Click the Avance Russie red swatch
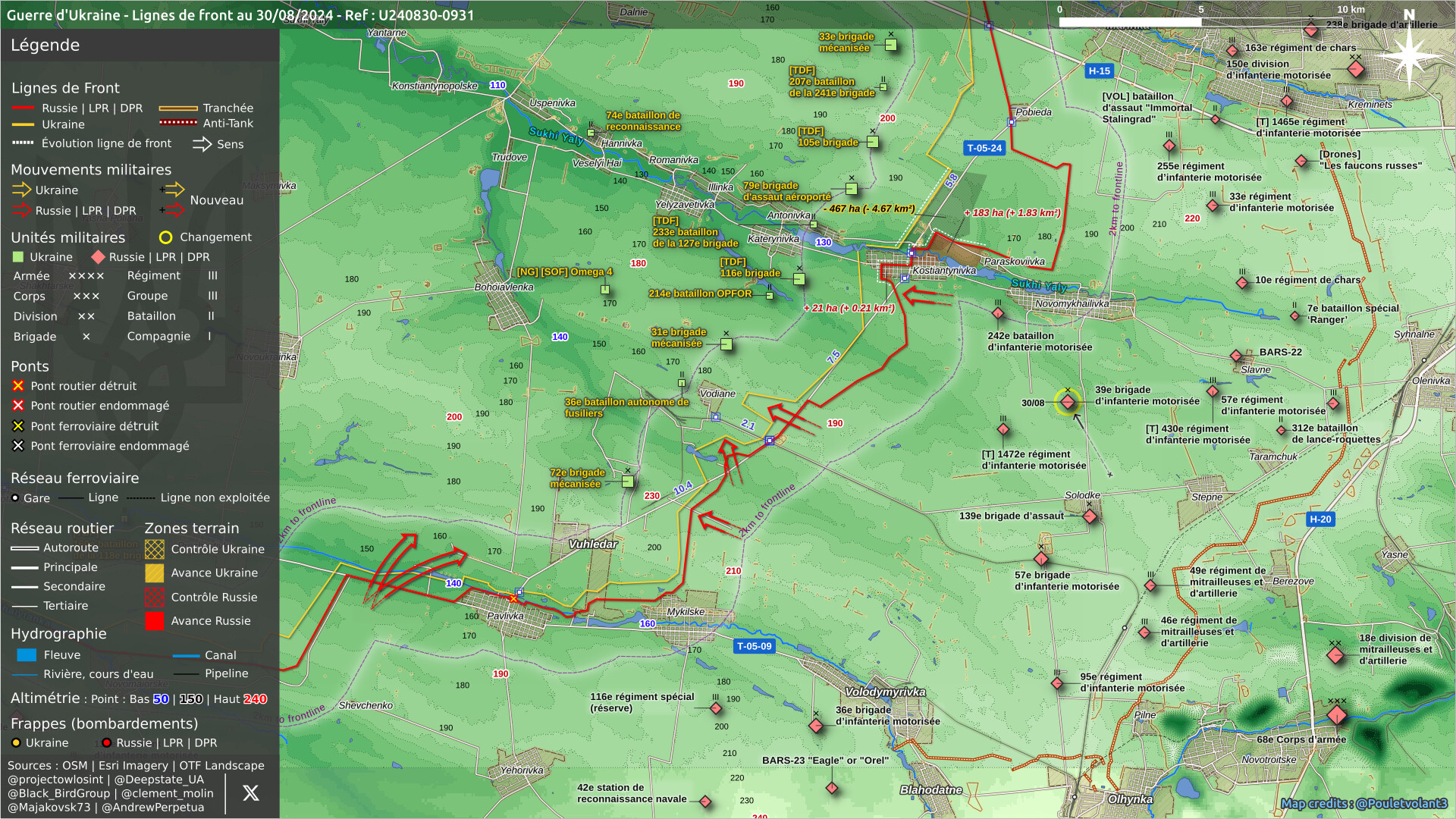This screenshot has height=819, width=1456. (x=155, y=621)
